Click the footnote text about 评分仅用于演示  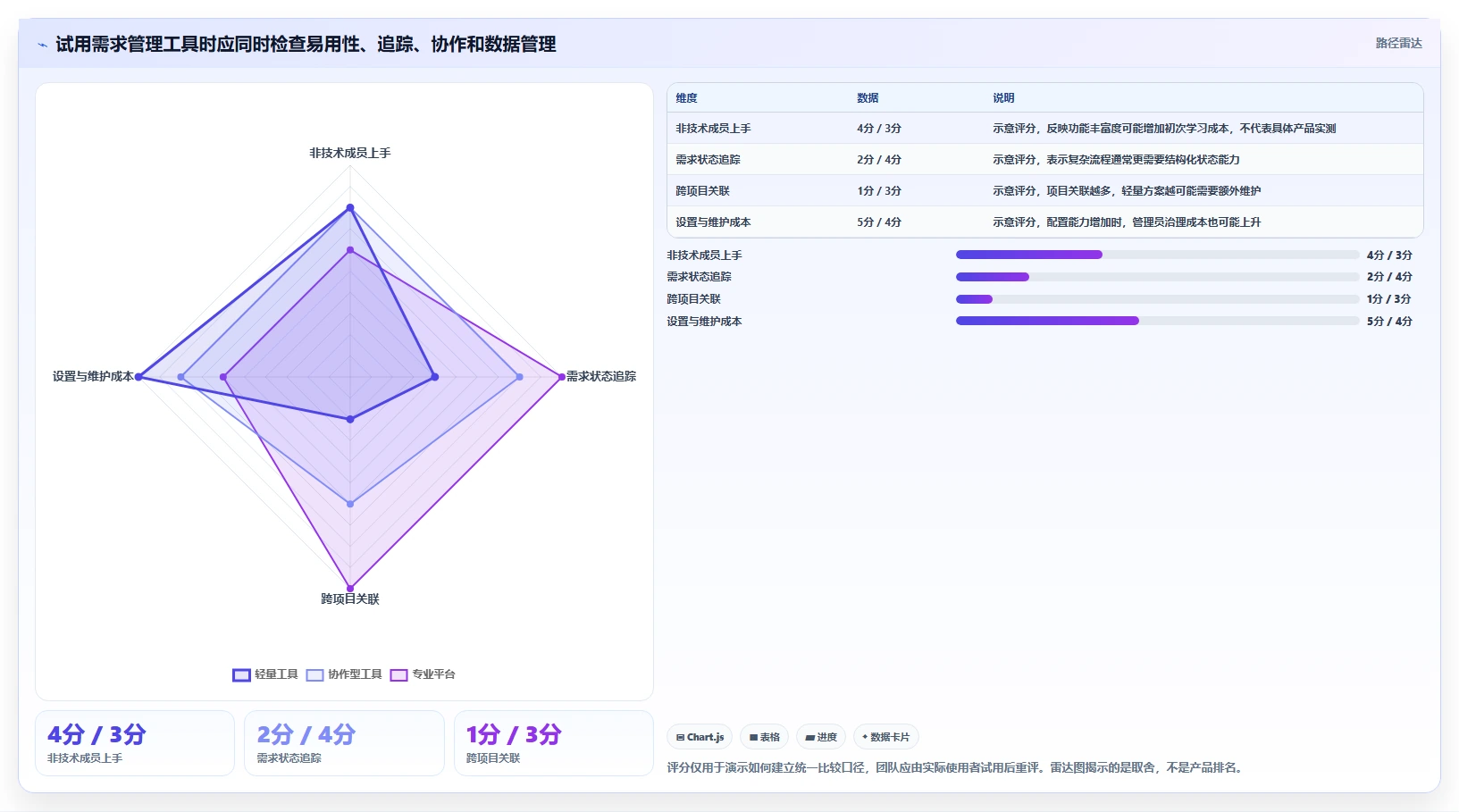tap(956, 767)
